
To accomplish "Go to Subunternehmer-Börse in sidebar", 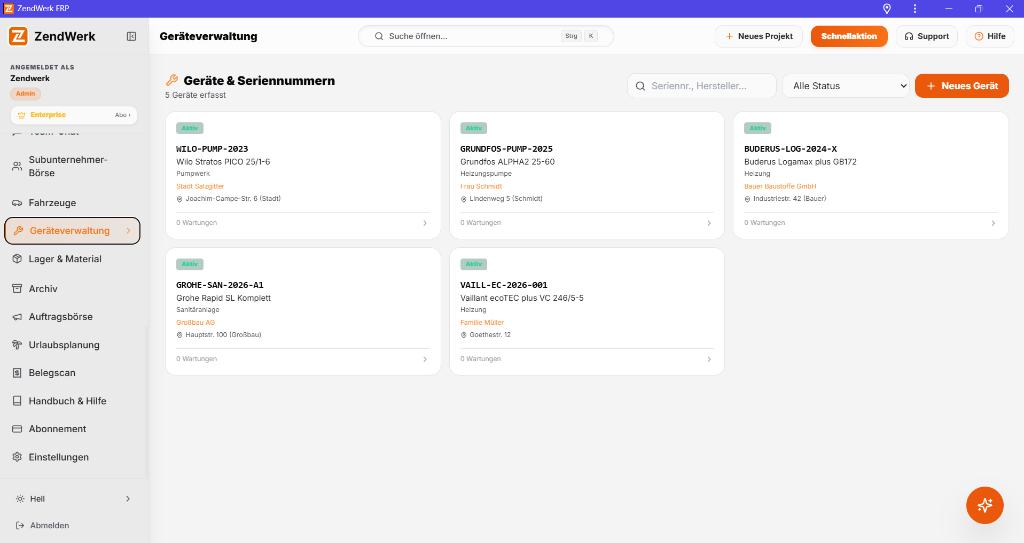I will pos(72,167).
